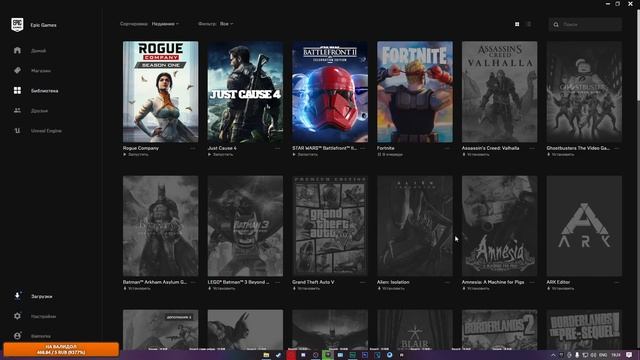Open Just Cause 4 three-dots options menu
Screen dimensions: 640x360
click(x=278, y=149)
